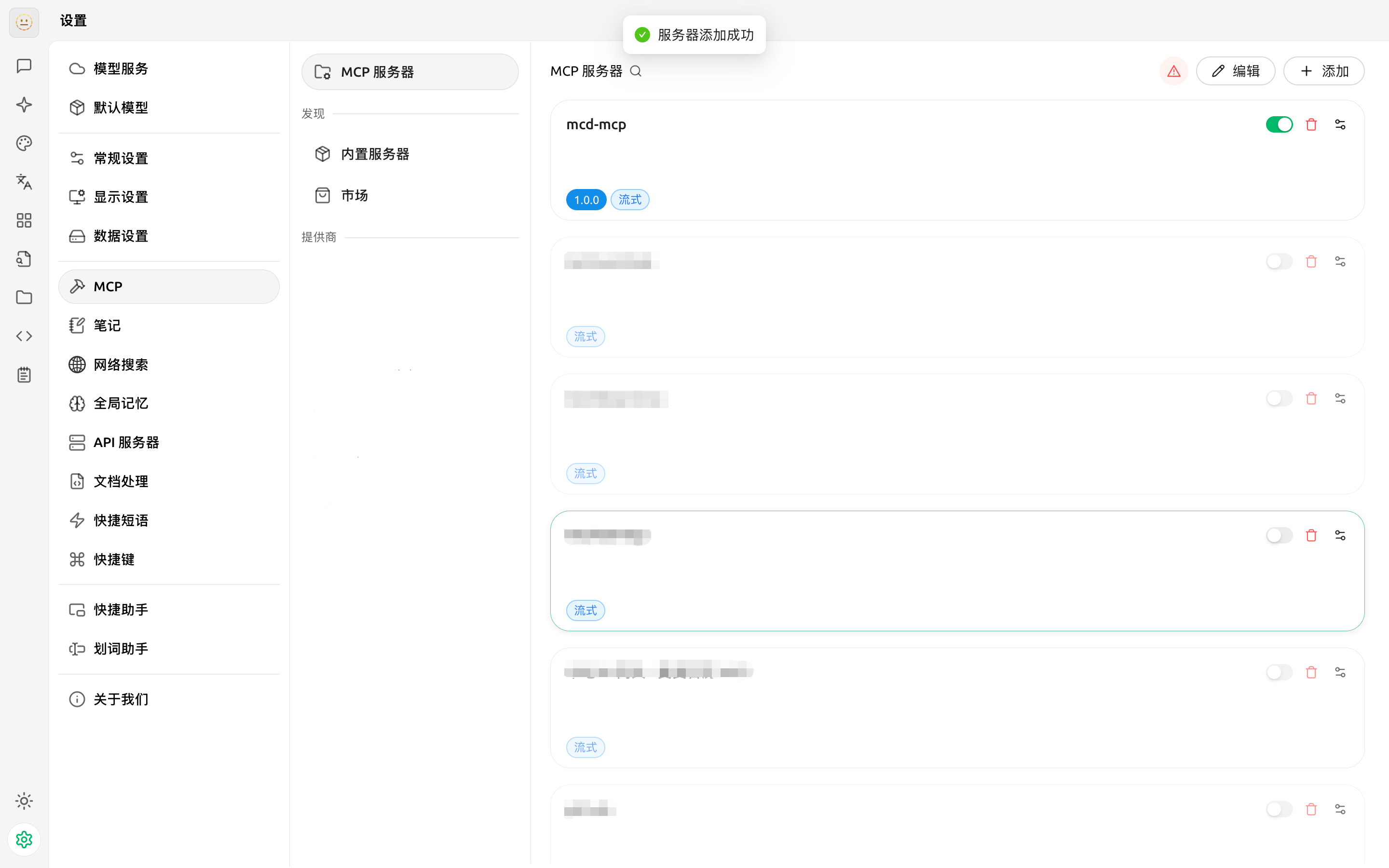Open the translate icon in sidebar
Screen dimensions: 1389x868
coord(24,182)
